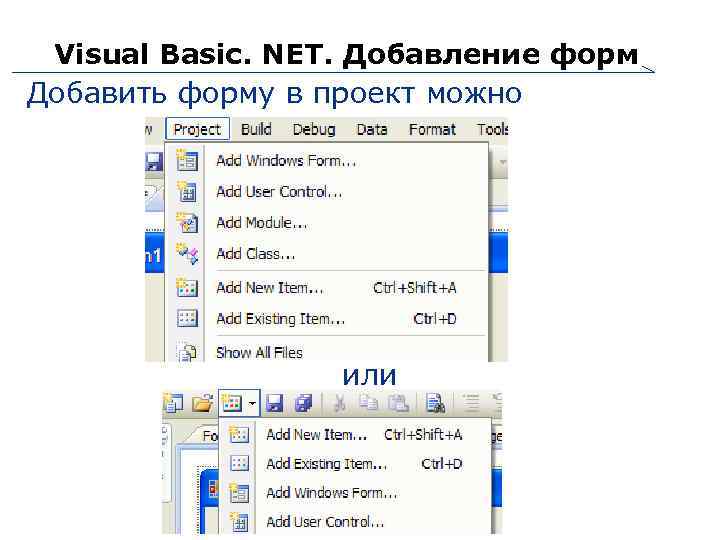Open the Tools menu
The height and width of the screenshot is (540, 720).
(x=492, y=129)
